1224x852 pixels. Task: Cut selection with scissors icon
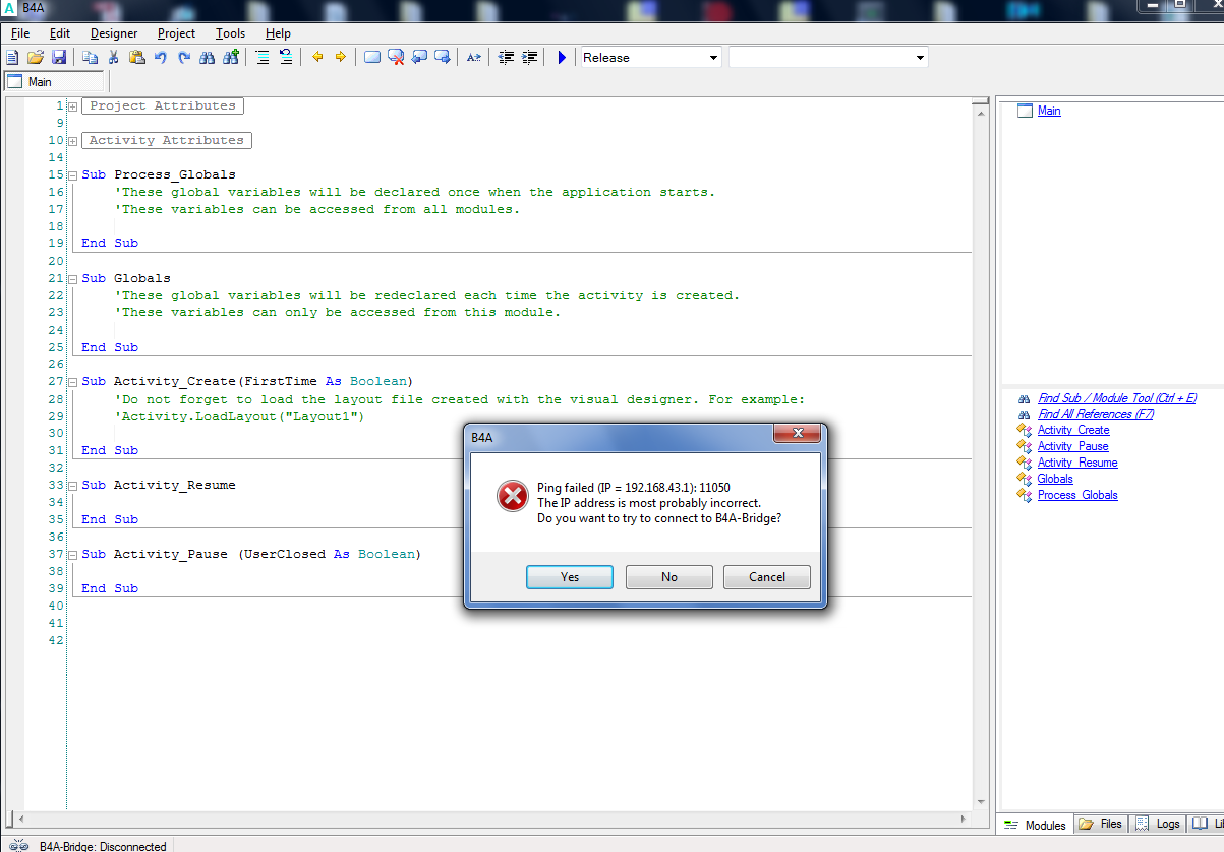point(113,58)
